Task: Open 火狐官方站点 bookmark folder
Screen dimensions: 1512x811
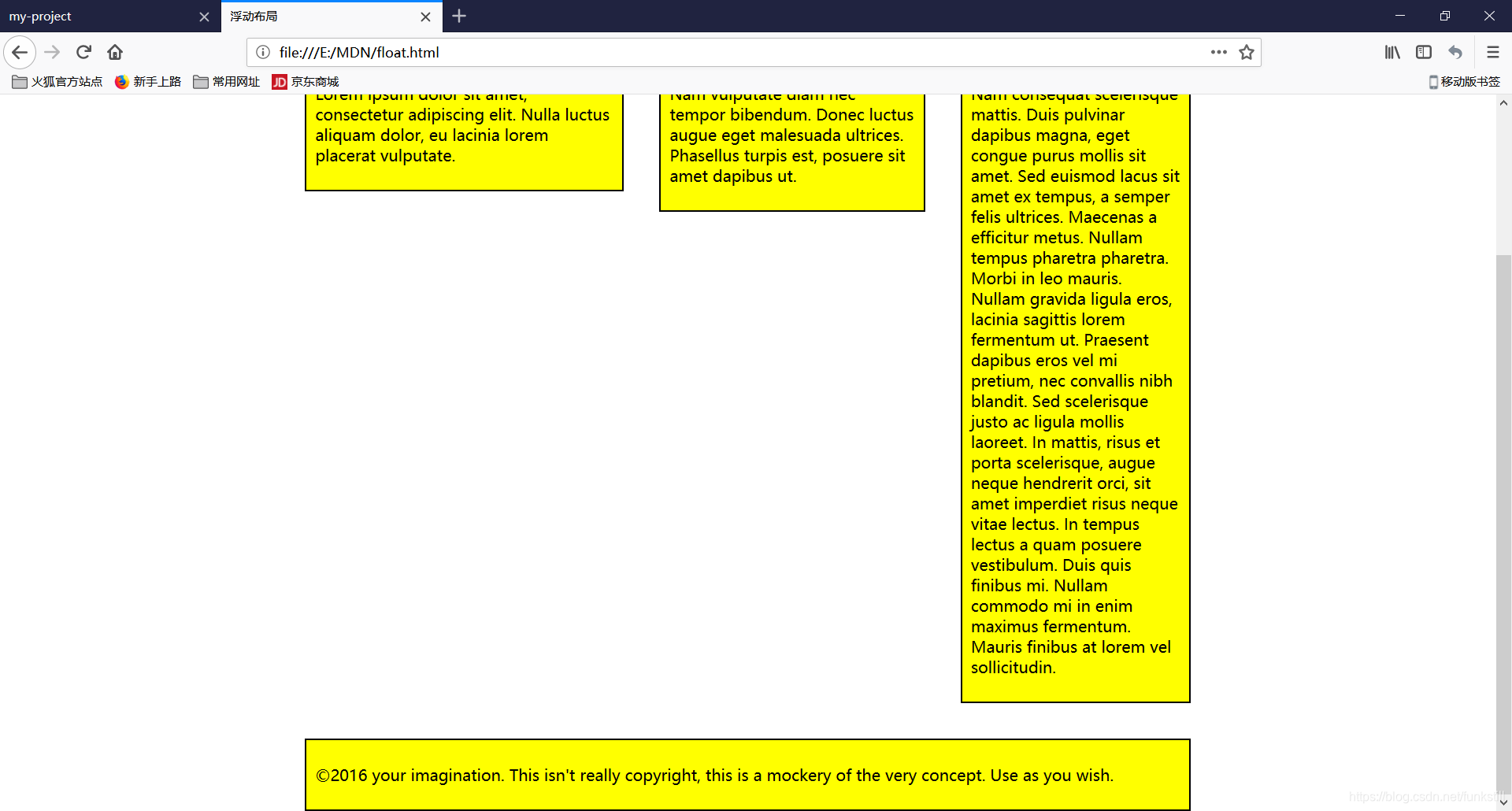Action: pyautogui.click(x=57, y=82)
